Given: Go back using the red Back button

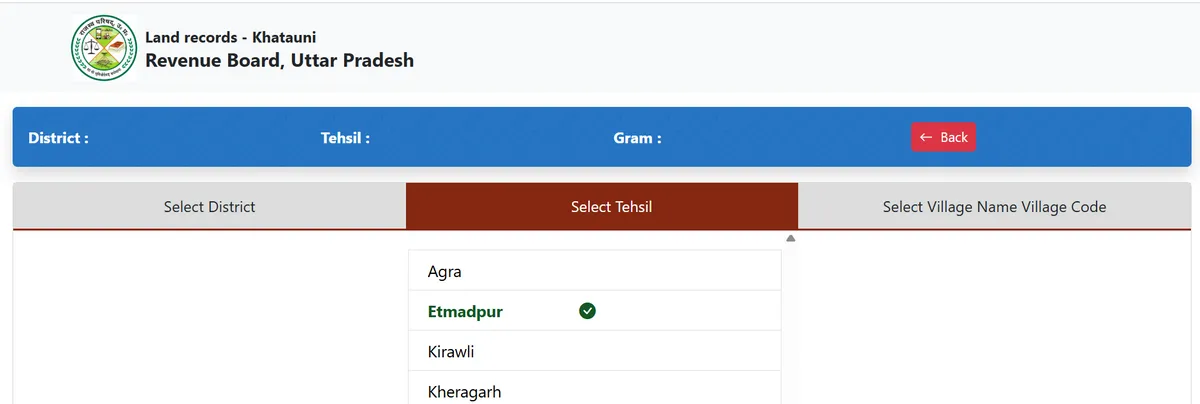Looking at the screenshot, I should click(943, 137).
